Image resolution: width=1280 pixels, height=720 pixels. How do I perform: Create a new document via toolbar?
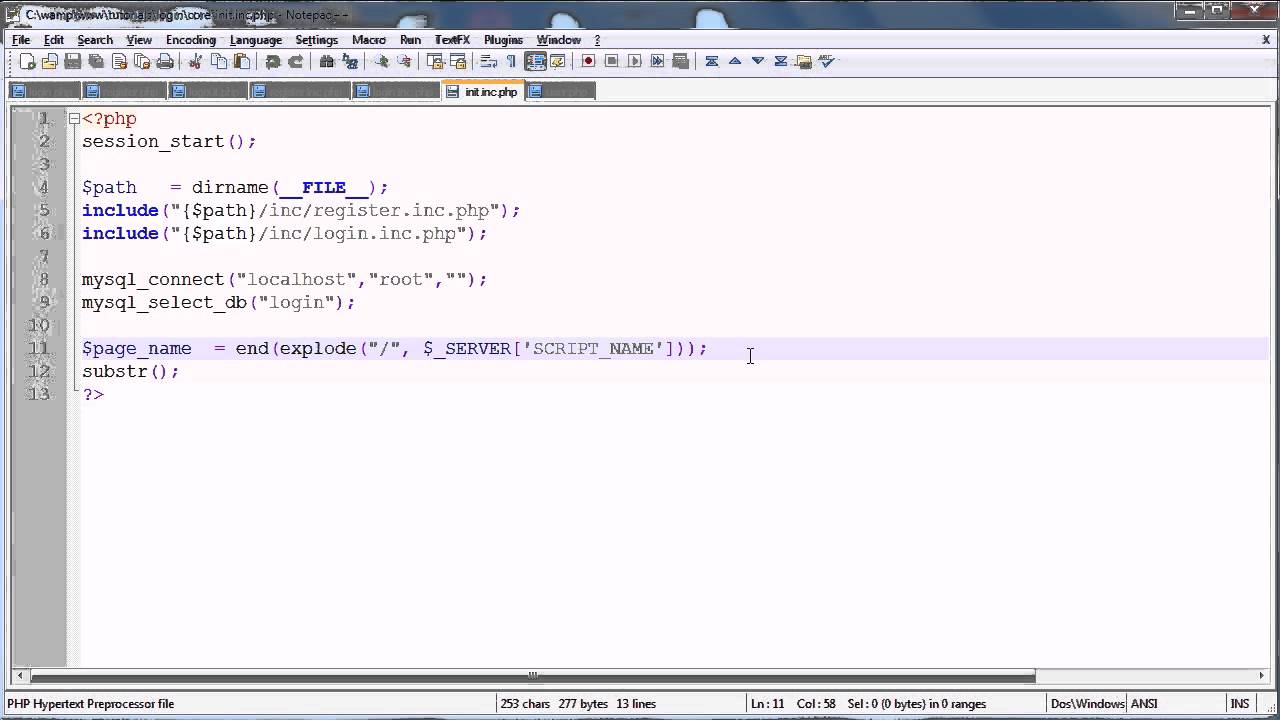28,61
